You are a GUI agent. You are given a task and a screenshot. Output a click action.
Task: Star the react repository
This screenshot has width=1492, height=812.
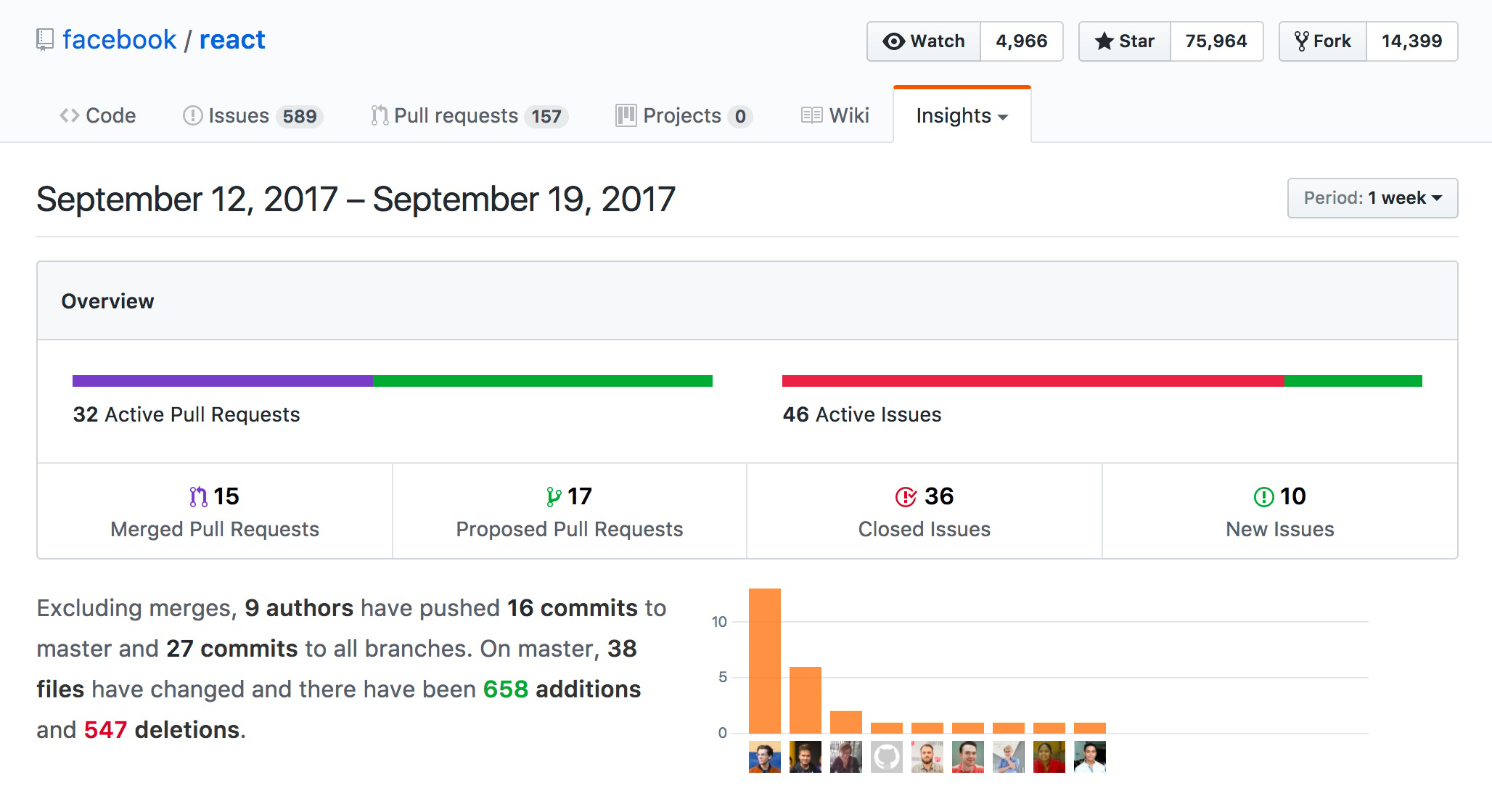tap(1125, 41)
